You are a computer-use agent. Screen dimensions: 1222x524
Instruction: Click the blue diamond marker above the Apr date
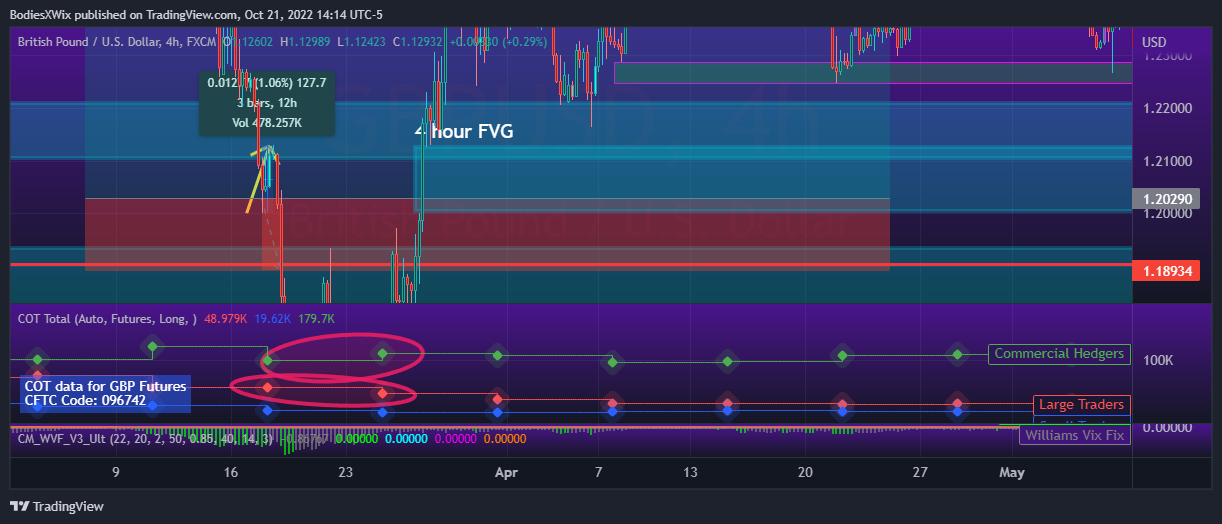coord(497,411)
